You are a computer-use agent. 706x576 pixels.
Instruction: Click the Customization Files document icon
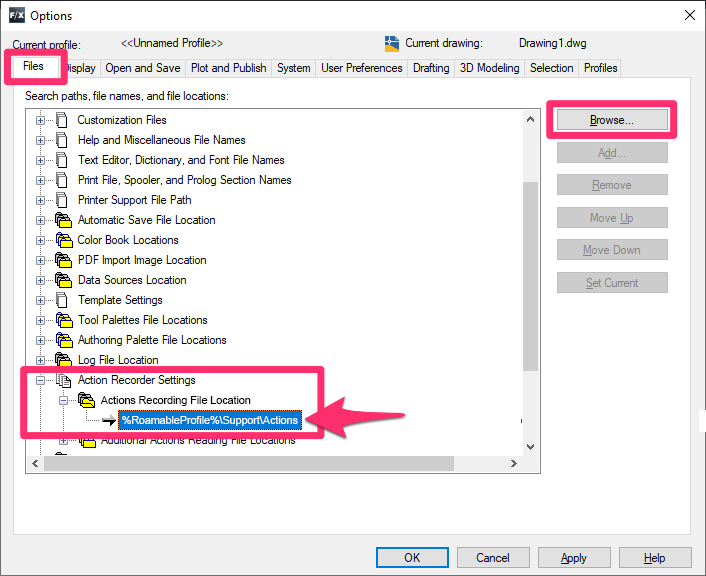[x=62, y=120]
